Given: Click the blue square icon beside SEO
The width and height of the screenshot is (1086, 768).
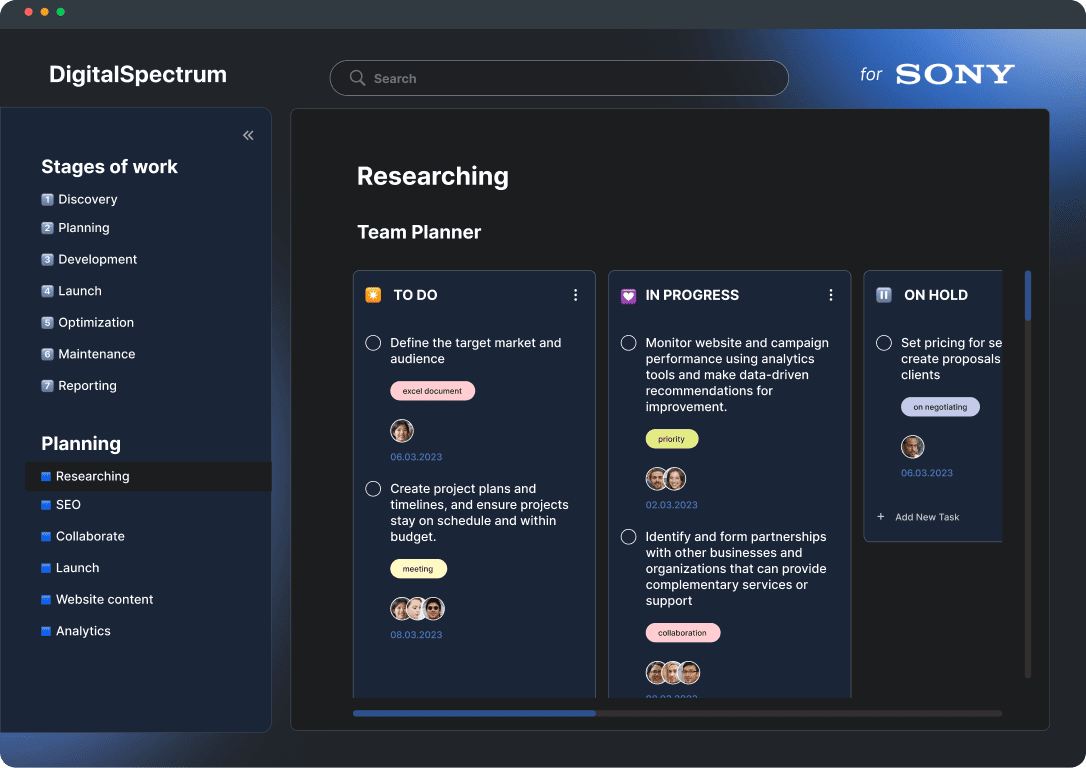Looking at the screenshot, I should pos(46,505).
